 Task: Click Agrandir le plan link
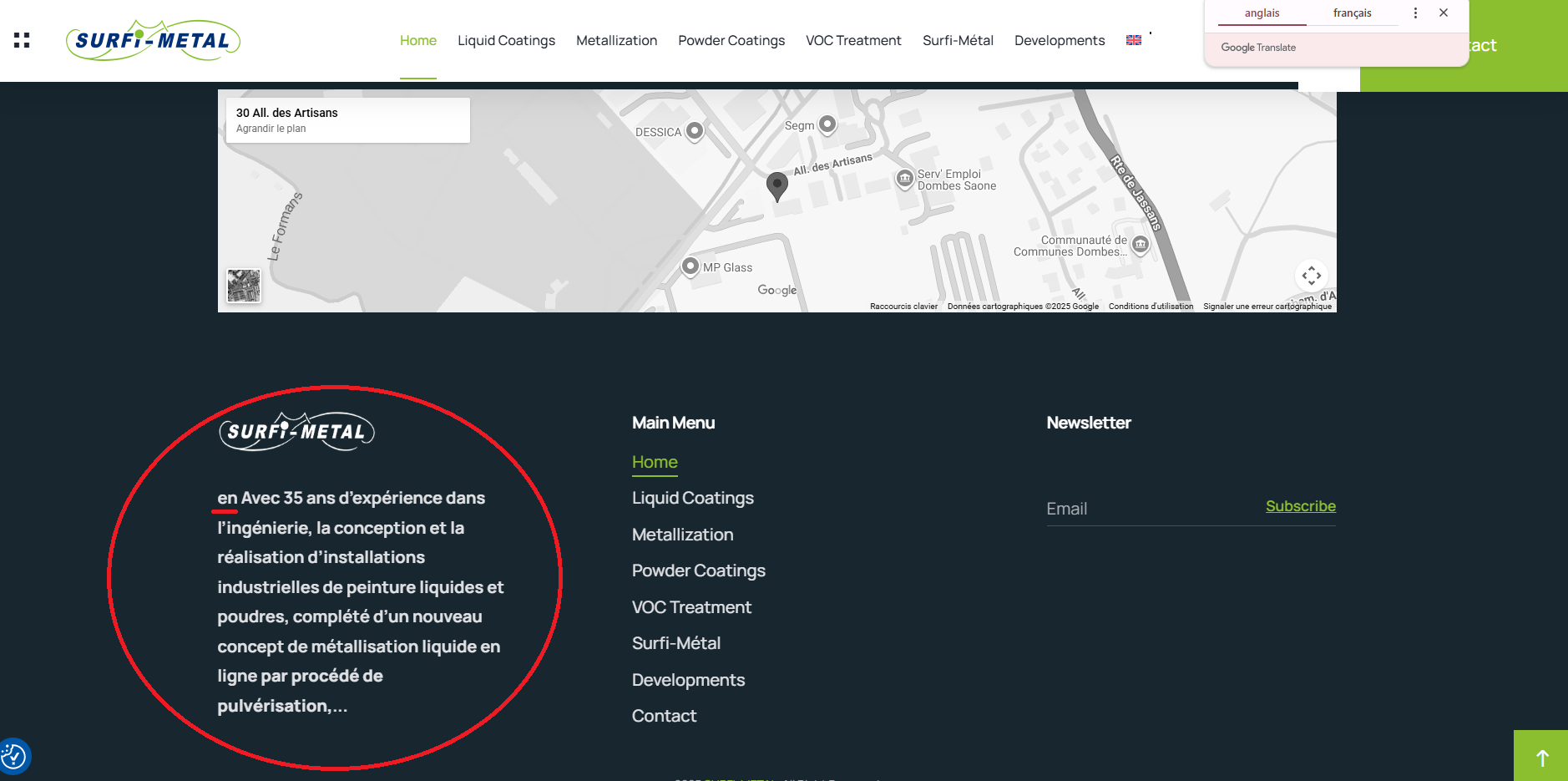point(271,129)
